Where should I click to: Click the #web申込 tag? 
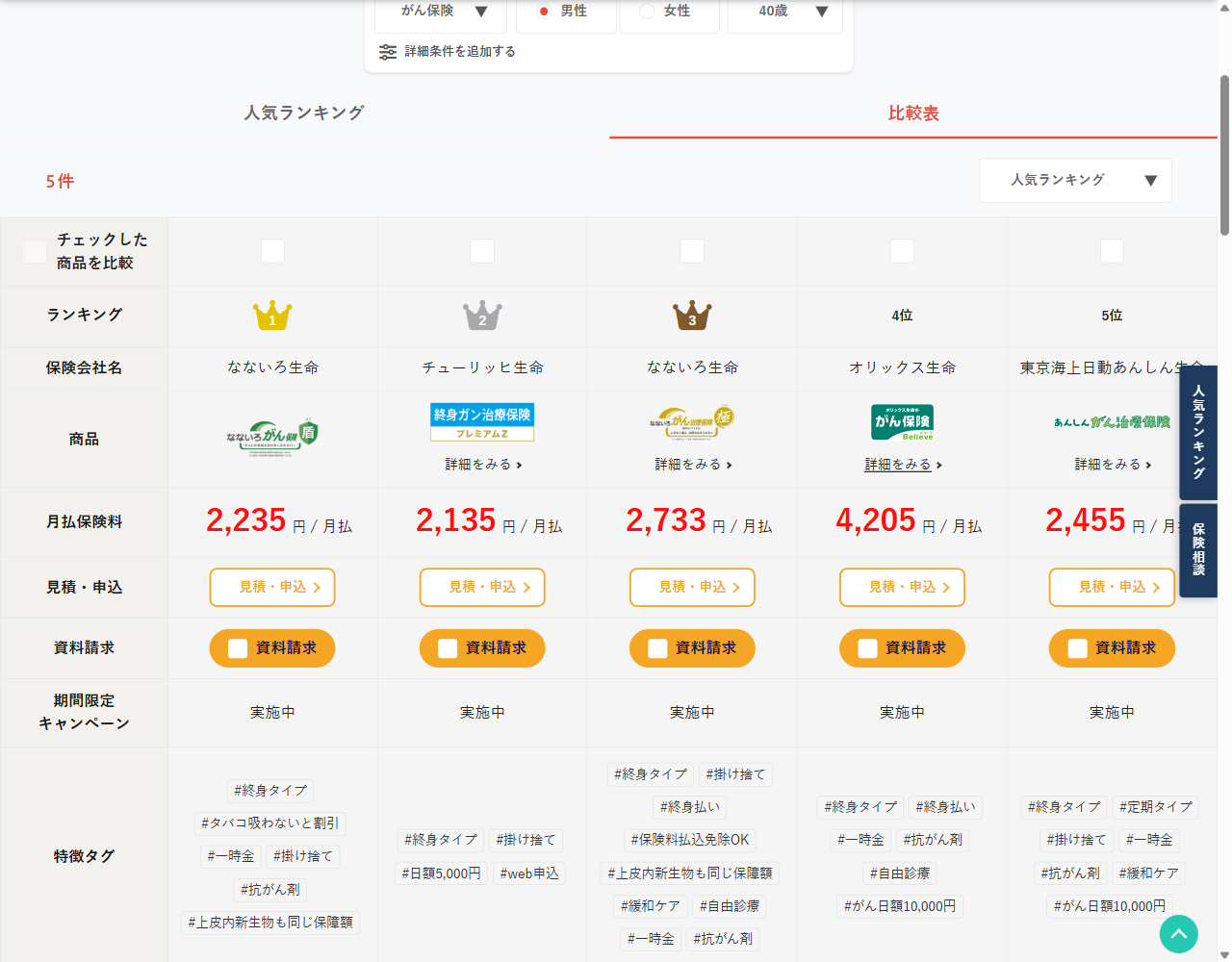(x=529, y=873)
